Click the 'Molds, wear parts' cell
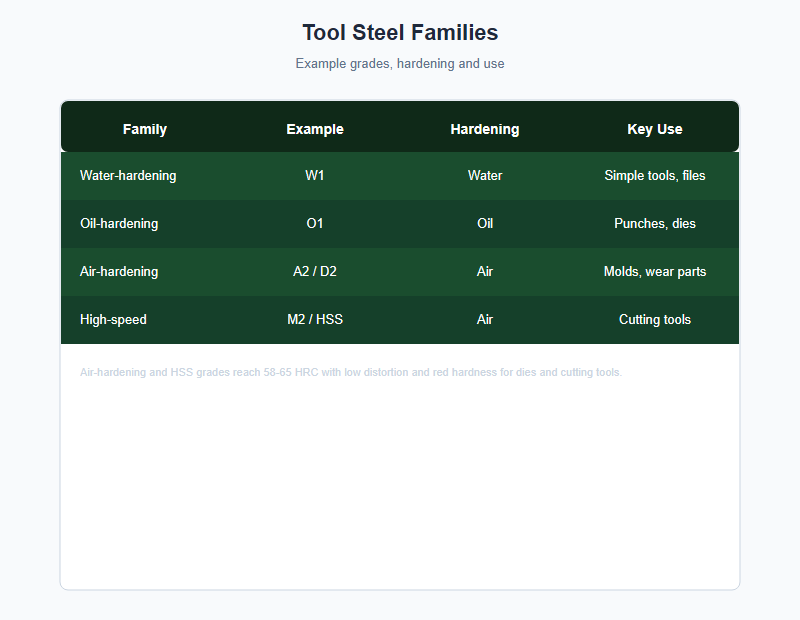Image resolution: width=800 pixels, height=620 pixels. [655, 271]
